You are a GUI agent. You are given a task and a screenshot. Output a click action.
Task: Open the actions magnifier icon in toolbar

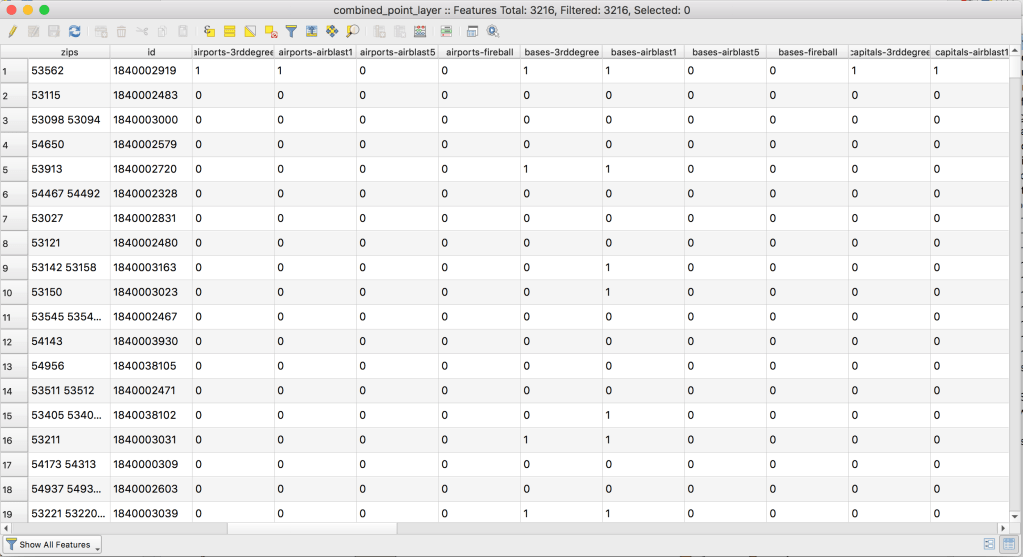coord(493,32)
